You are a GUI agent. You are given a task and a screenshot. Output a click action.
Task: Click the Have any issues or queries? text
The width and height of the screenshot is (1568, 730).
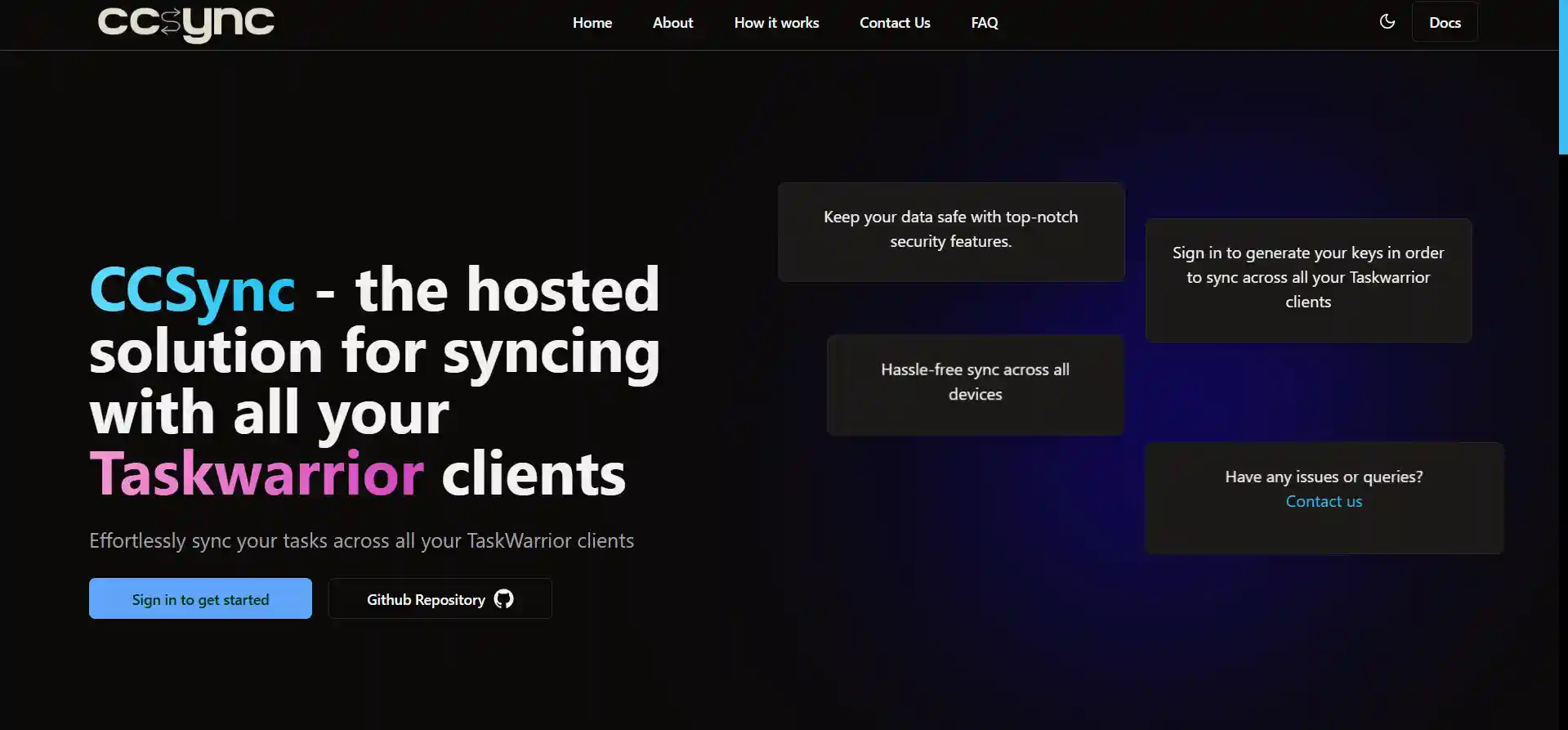tap(1324, 477)
